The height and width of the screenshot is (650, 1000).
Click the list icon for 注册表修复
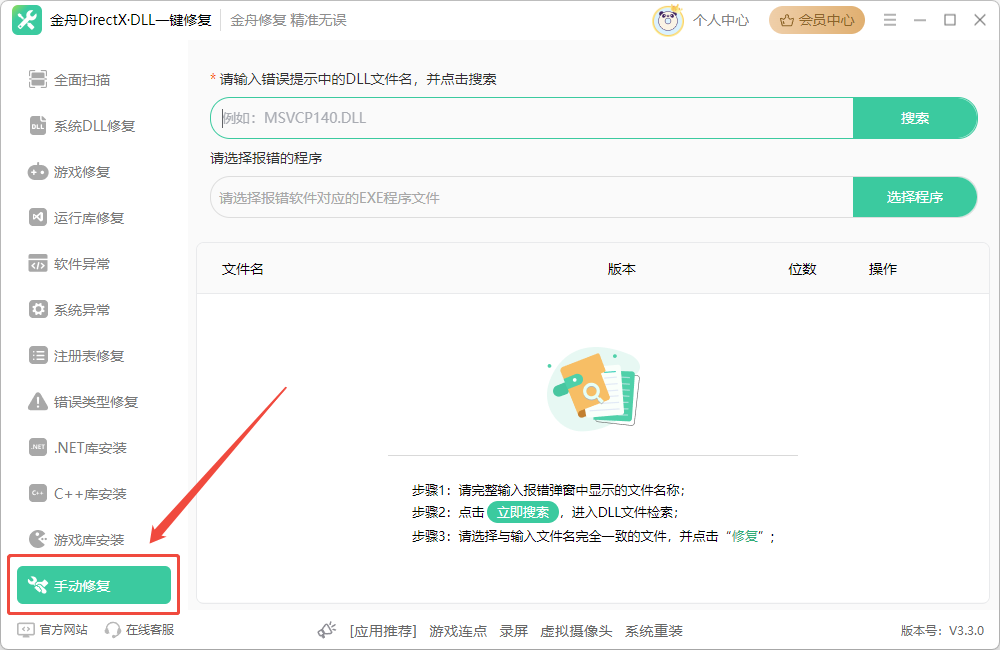(38, 355)
